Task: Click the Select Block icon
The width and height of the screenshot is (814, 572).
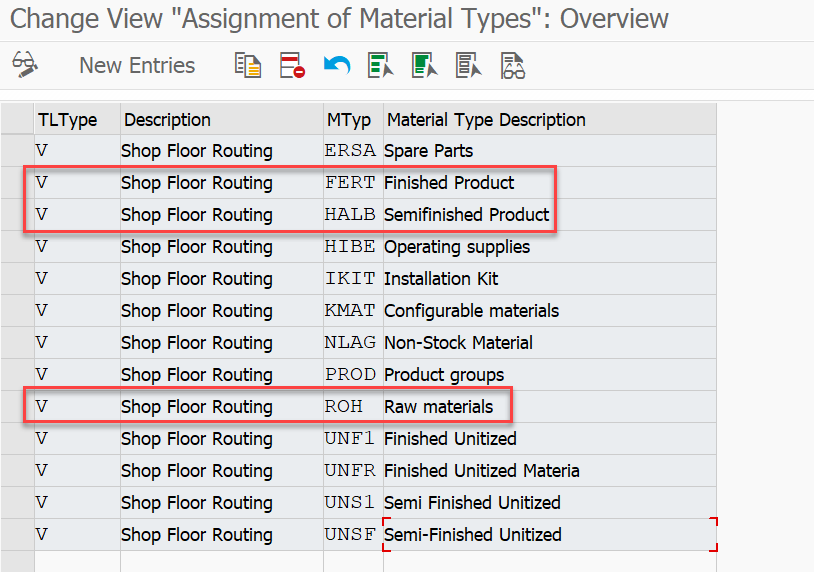Action: tap(425, 65)
